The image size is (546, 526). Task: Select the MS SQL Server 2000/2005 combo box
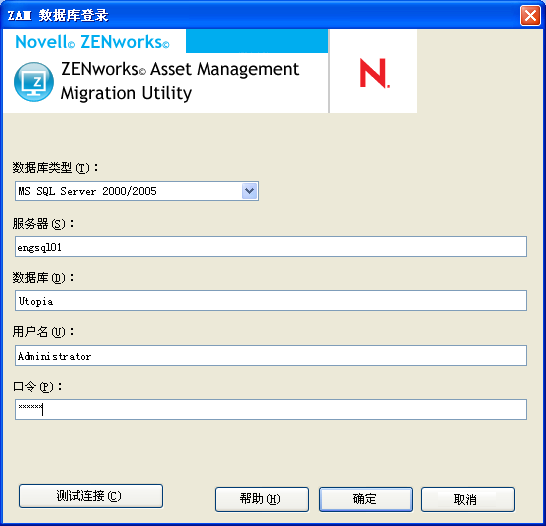click(136, 191)
